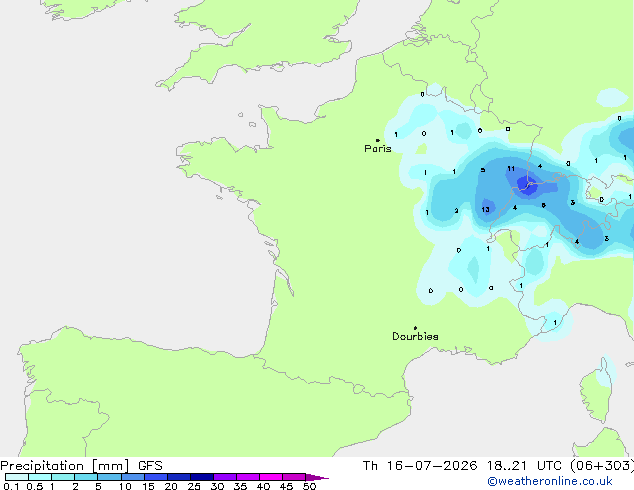The height and width of the screenshot is (490, 634).
Task: Click the 20–25 mm legend swatch
Action: (x=179, y=477)
